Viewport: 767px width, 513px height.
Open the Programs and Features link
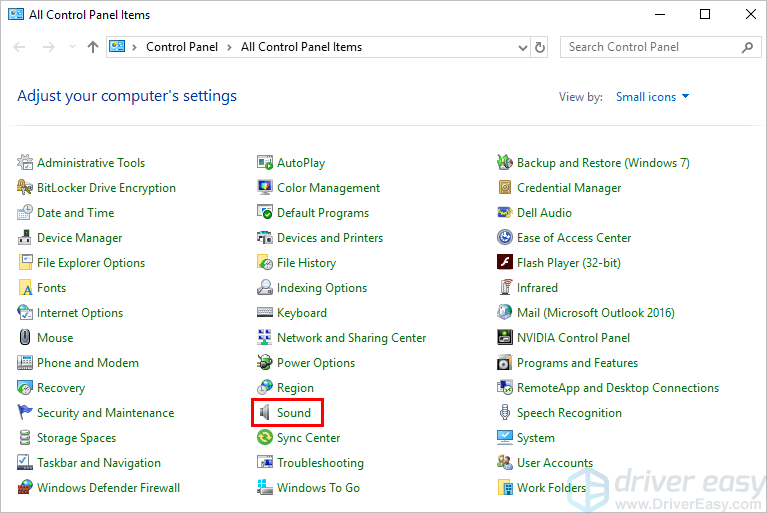pyautogui.click(x=577, y=363)
